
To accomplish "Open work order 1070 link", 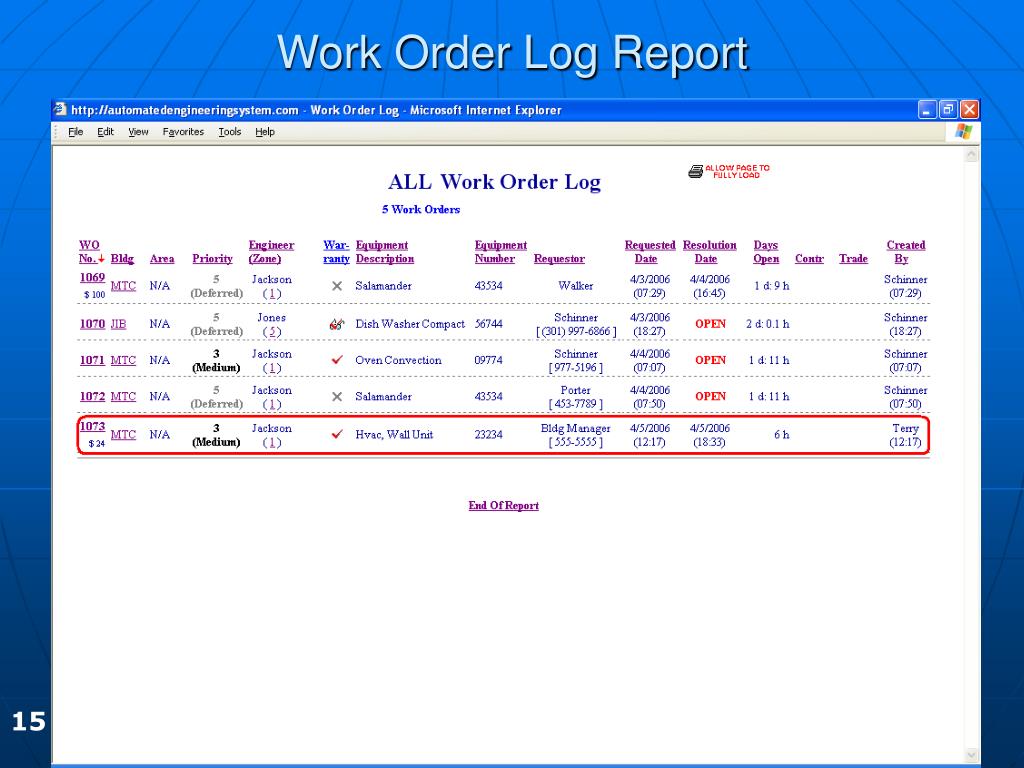I will [92, 324].
